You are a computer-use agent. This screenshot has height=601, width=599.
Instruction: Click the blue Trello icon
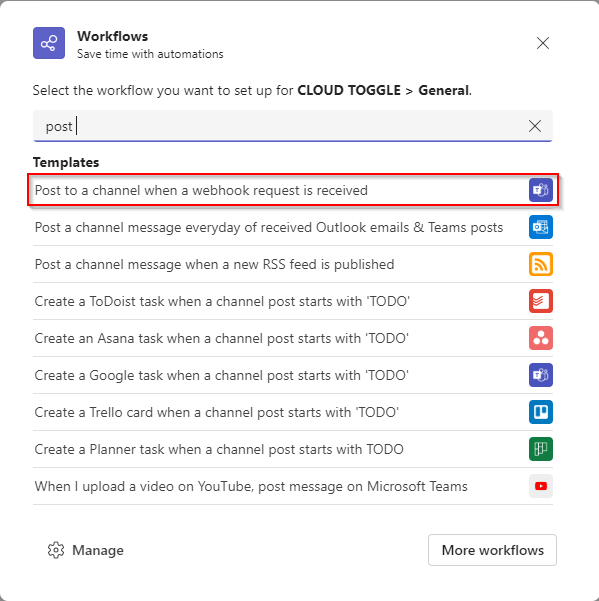click(541, 412)
